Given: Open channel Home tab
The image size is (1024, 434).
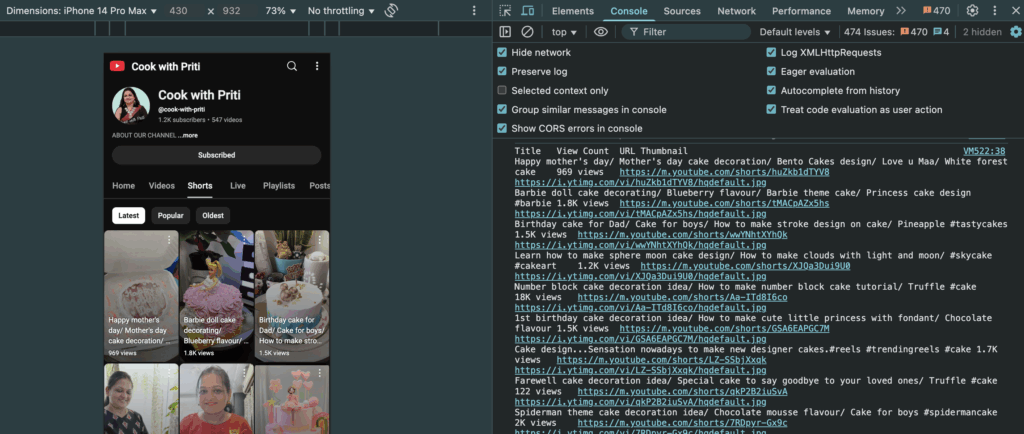Looking at the screenshot, I should coord(123,185).
